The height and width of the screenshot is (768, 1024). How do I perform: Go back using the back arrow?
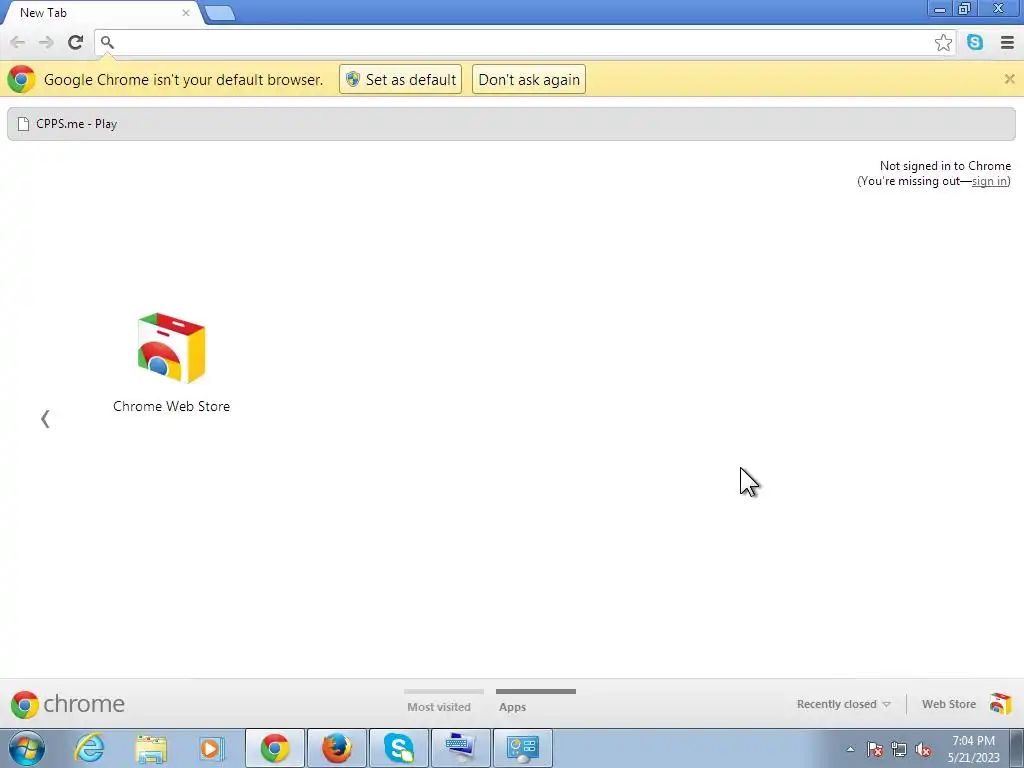pos(18,42)
